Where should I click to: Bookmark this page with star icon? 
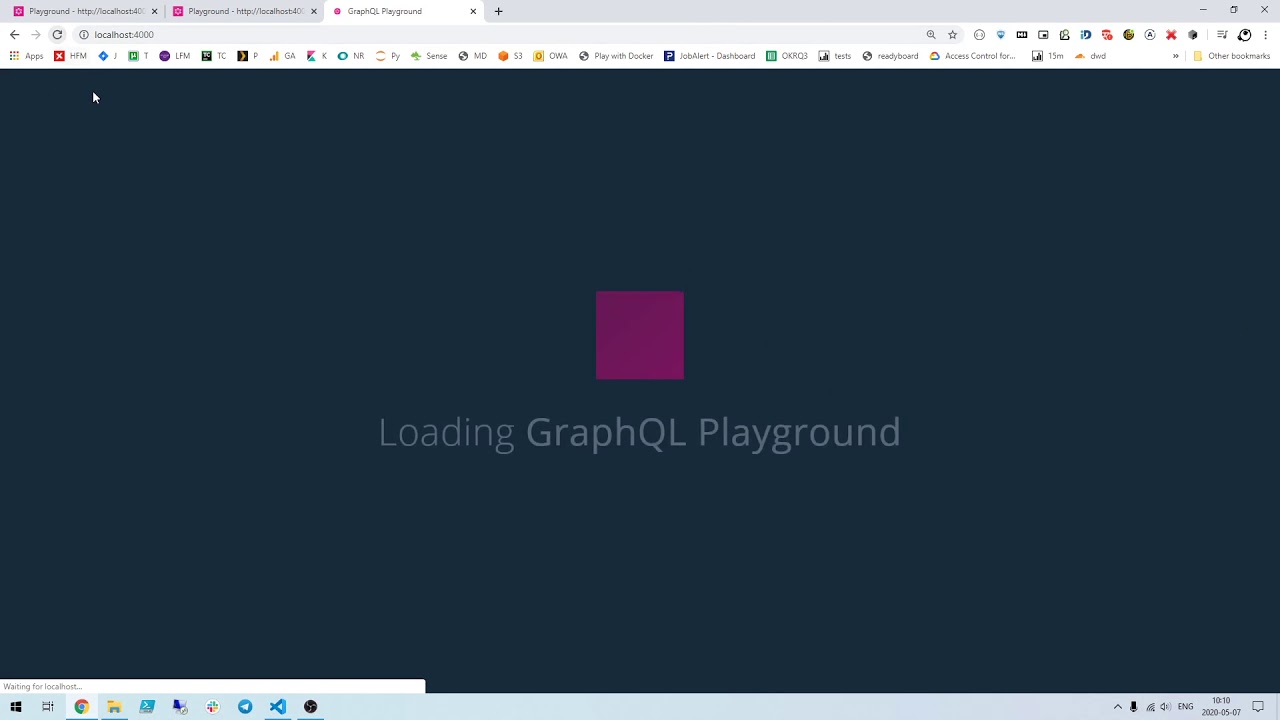[x=952, y=34]
